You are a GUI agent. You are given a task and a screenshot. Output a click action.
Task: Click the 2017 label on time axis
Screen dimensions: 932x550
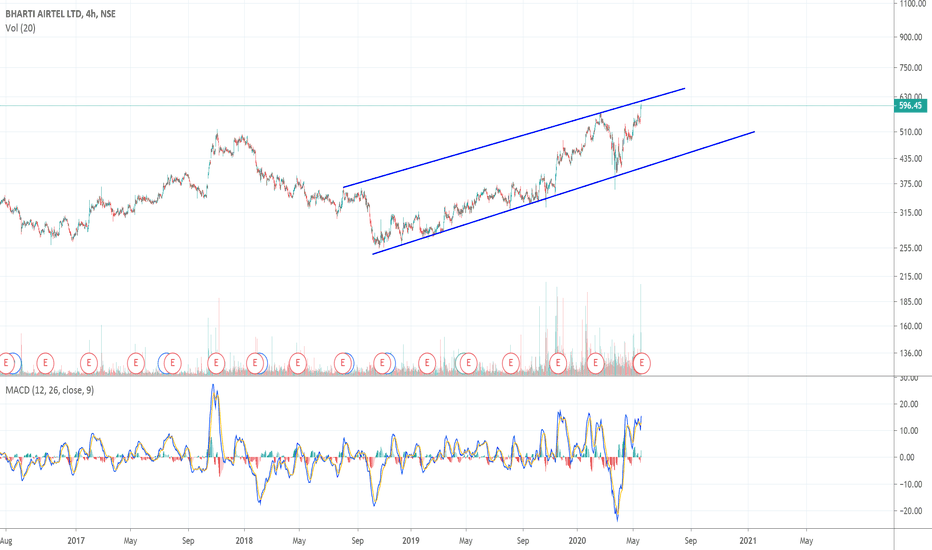76,540
